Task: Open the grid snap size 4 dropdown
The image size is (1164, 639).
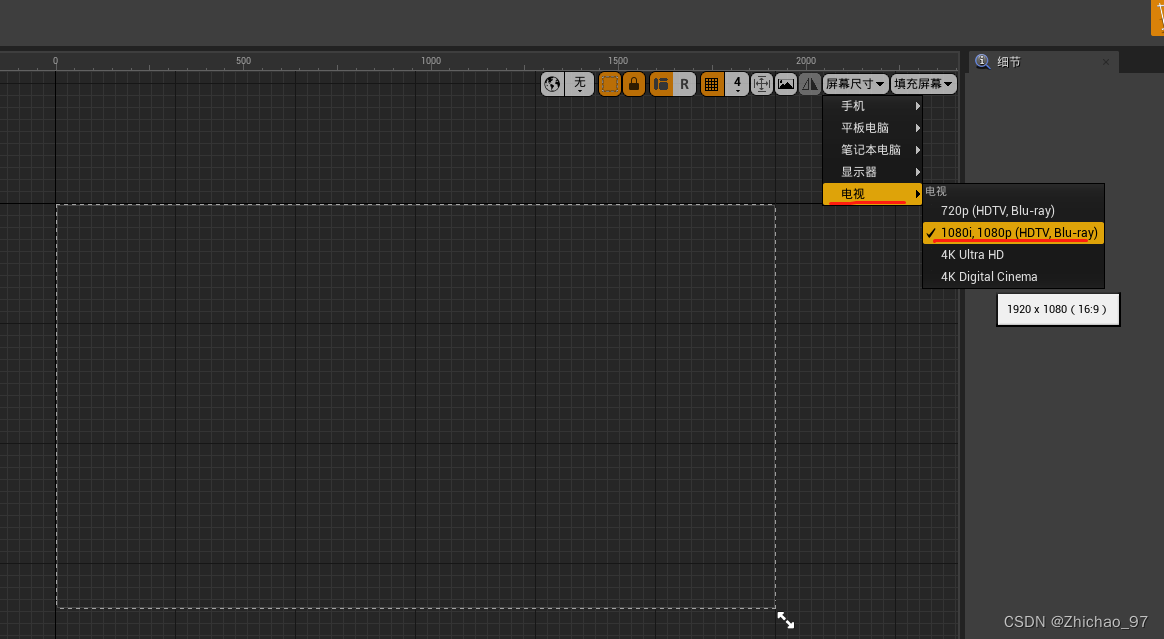Action: click(x=737, y=83)
